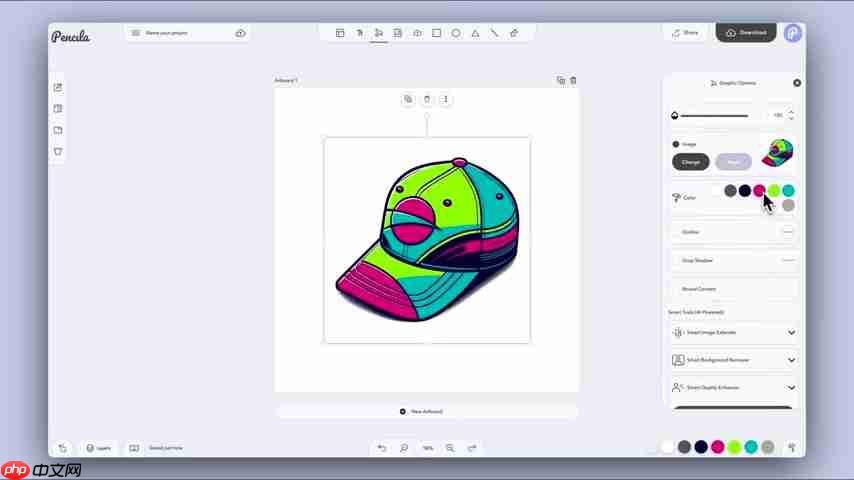Click the Download button
854x480 pixels.
tap(746, 33)
